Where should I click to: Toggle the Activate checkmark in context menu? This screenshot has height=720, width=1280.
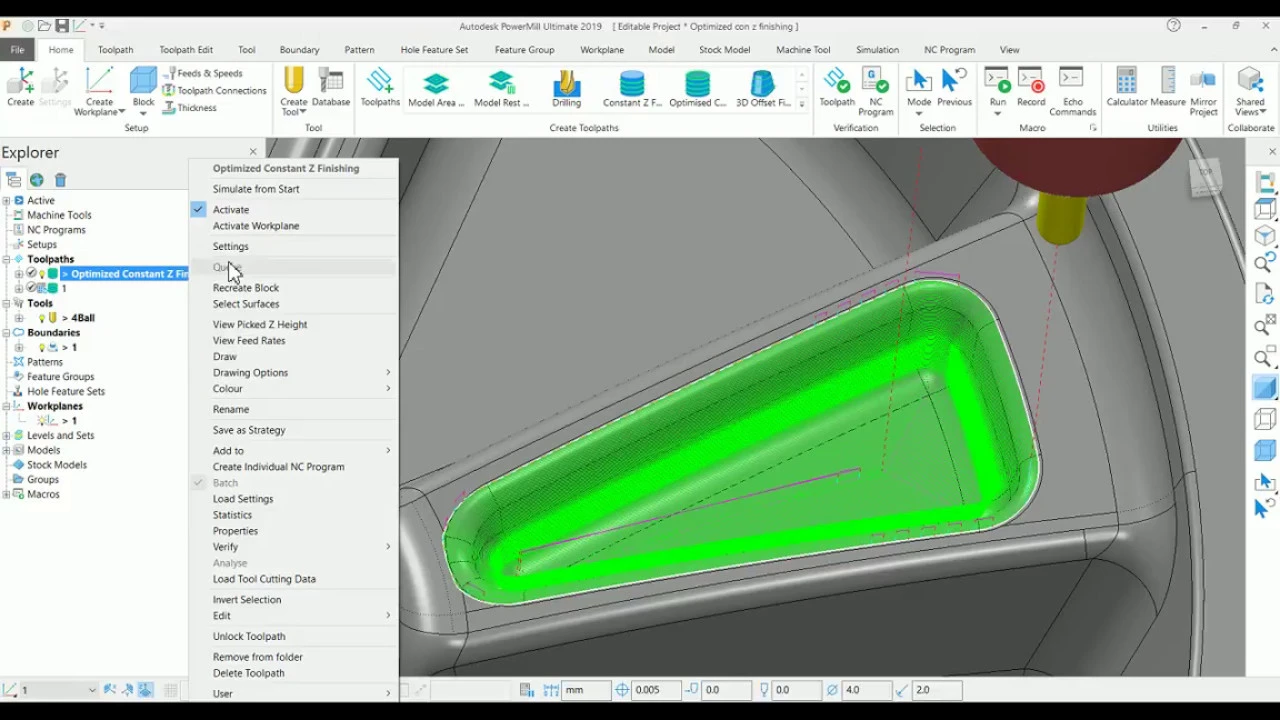pyautogui.click(x=198, y=210)
